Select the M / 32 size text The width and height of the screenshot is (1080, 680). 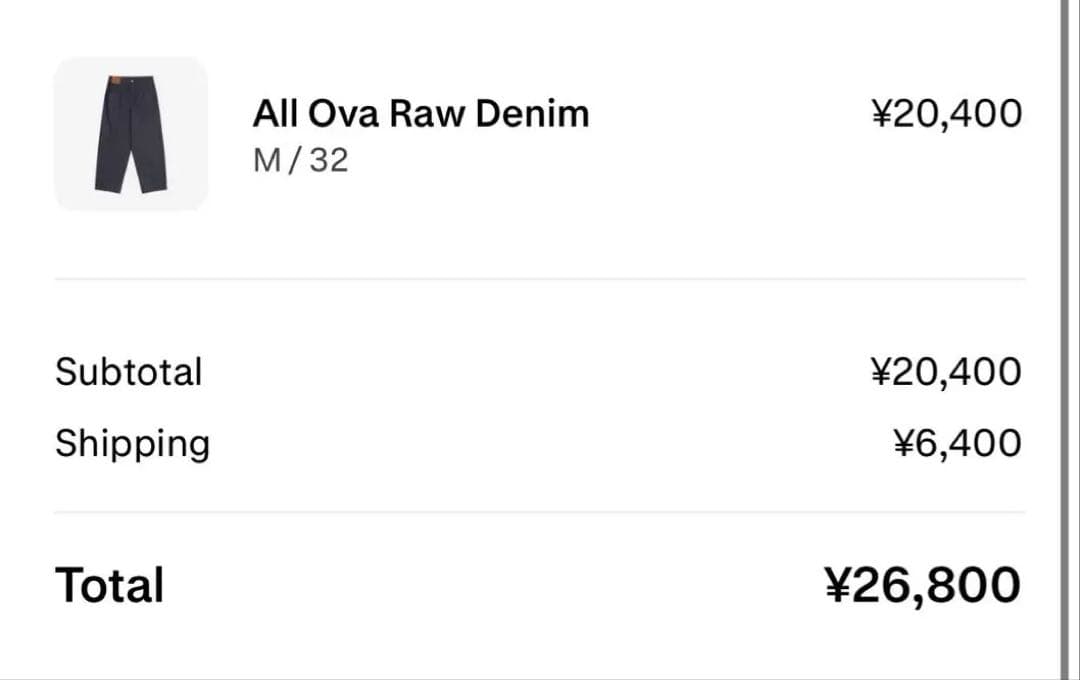[300, 160]
